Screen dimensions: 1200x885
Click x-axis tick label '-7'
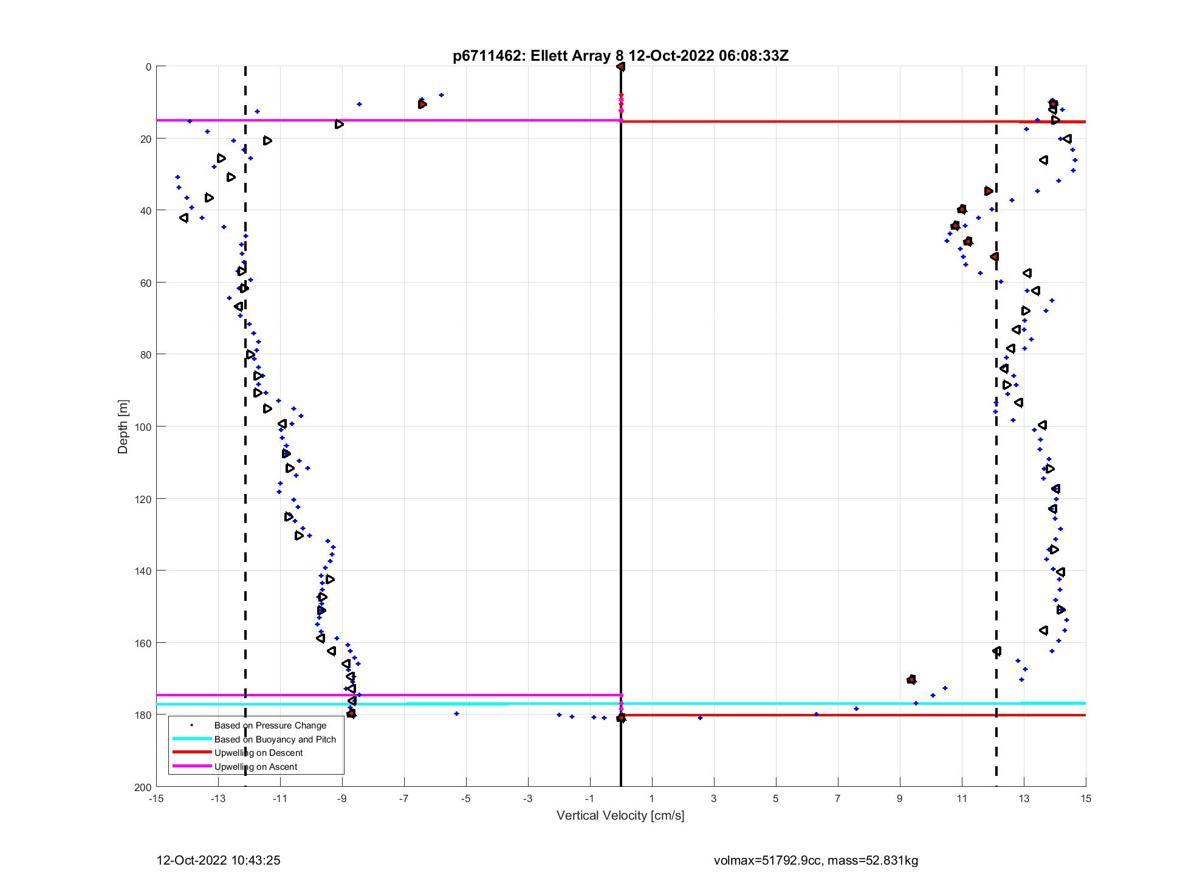404,798
